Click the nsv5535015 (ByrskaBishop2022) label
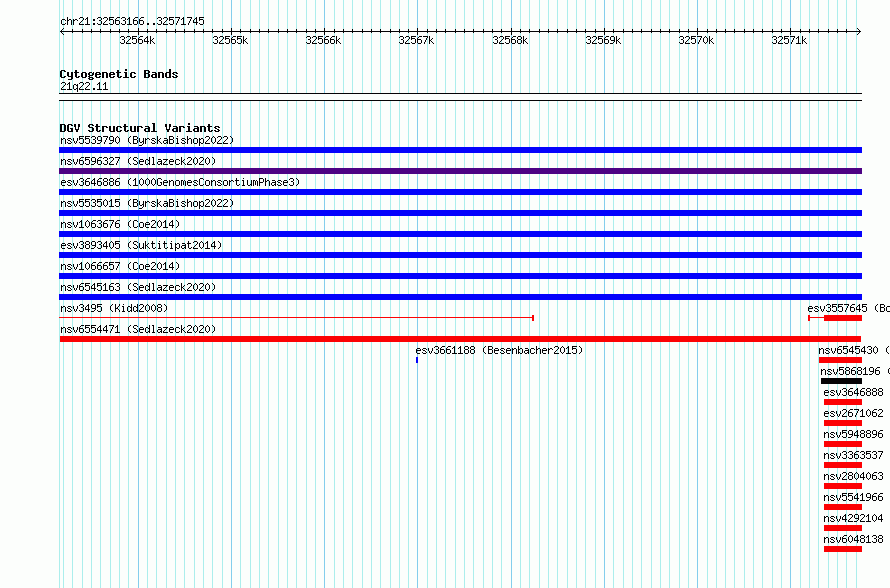The width and height of the screenshot is (890, 588). pos(147,203)
